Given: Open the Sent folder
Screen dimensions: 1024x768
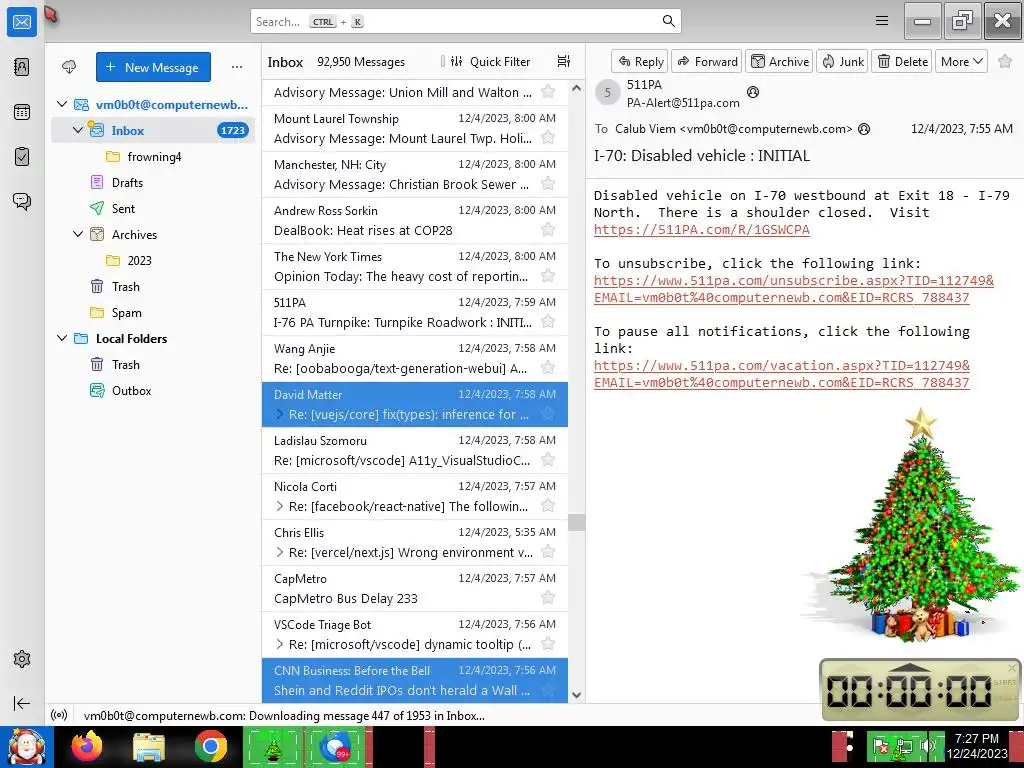Looking at the screenshot, I should click(153, 208).
